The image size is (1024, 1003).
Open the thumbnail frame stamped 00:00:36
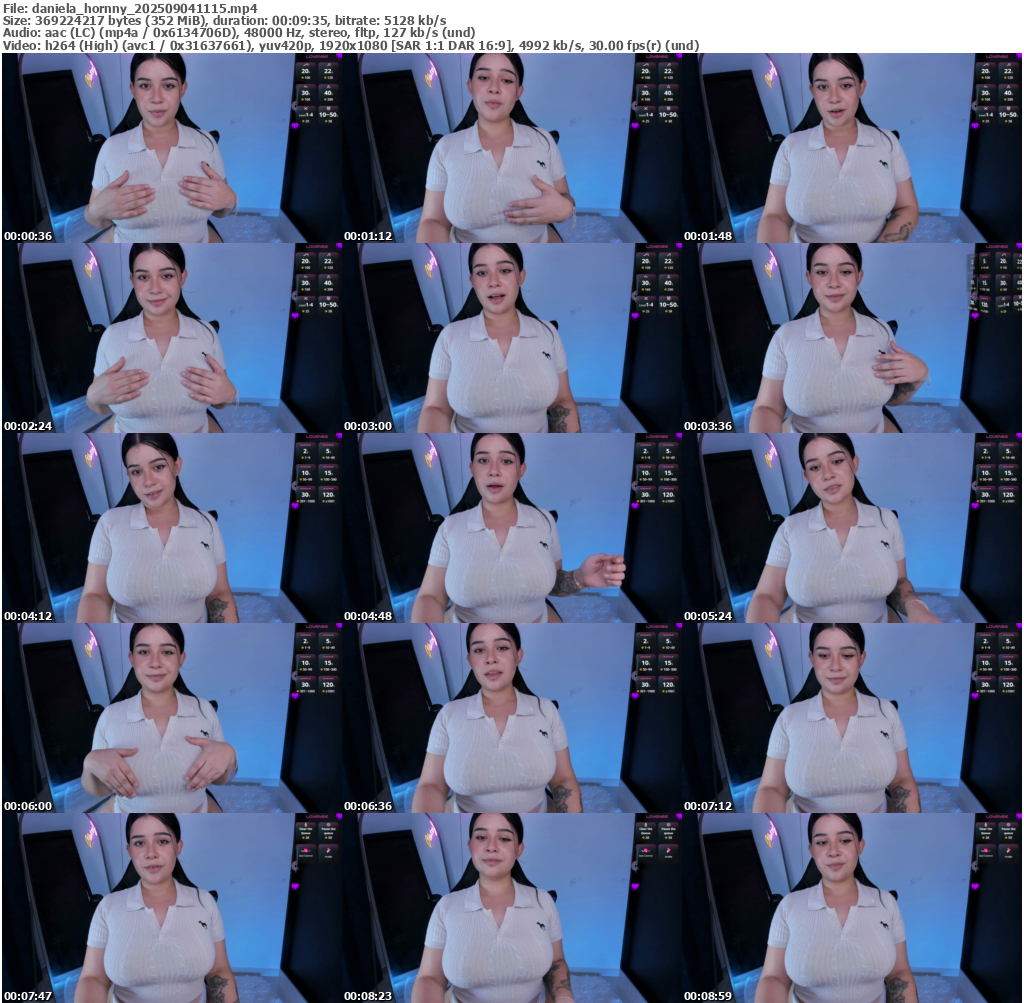(x=172, y=148)
